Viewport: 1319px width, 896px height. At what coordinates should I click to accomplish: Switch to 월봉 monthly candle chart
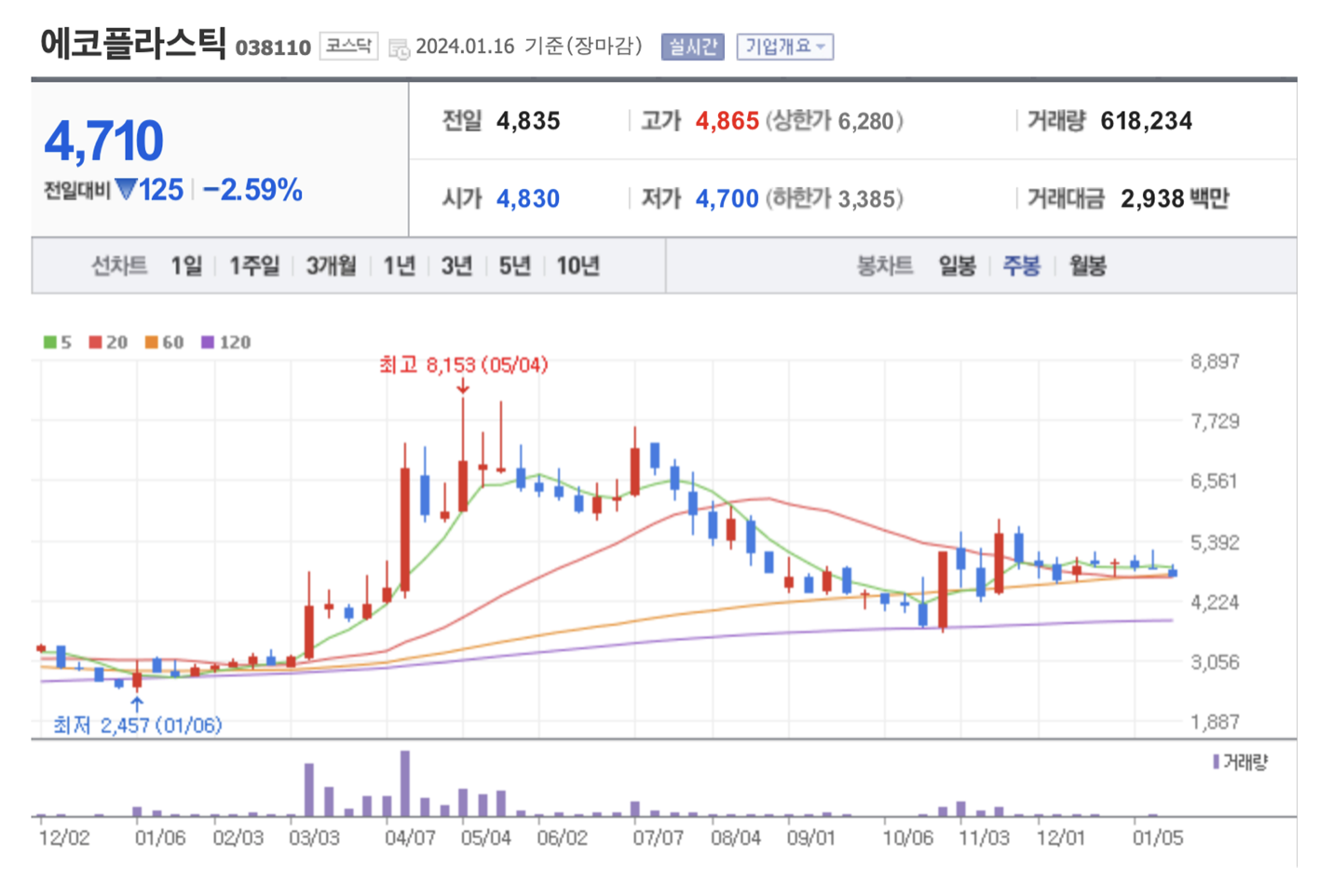(1087, 266)
